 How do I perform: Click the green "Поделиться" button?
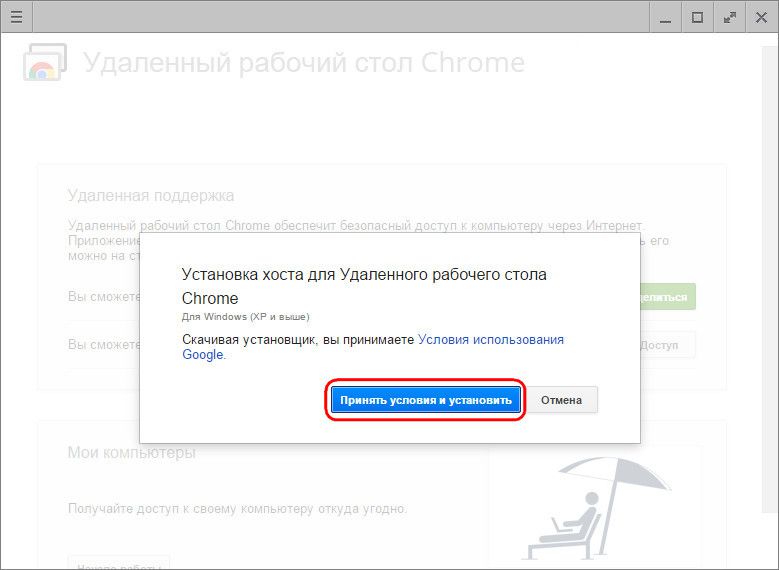click(667, 297)
